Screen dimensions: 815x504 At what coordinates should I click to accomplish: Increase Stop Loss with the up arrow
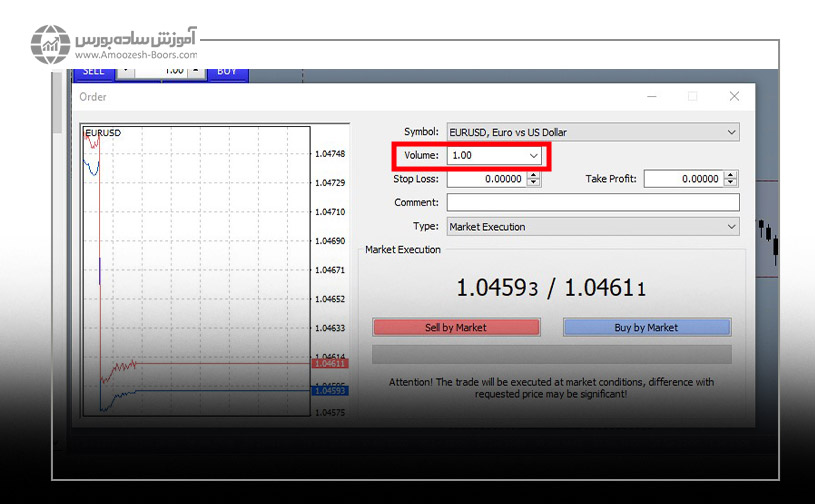point(534,175)
